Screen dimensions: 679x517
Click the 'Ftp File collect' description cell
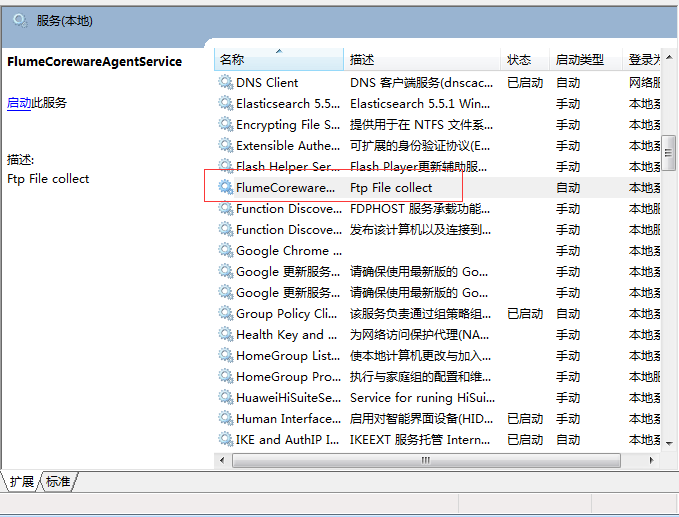click(391, 187)
